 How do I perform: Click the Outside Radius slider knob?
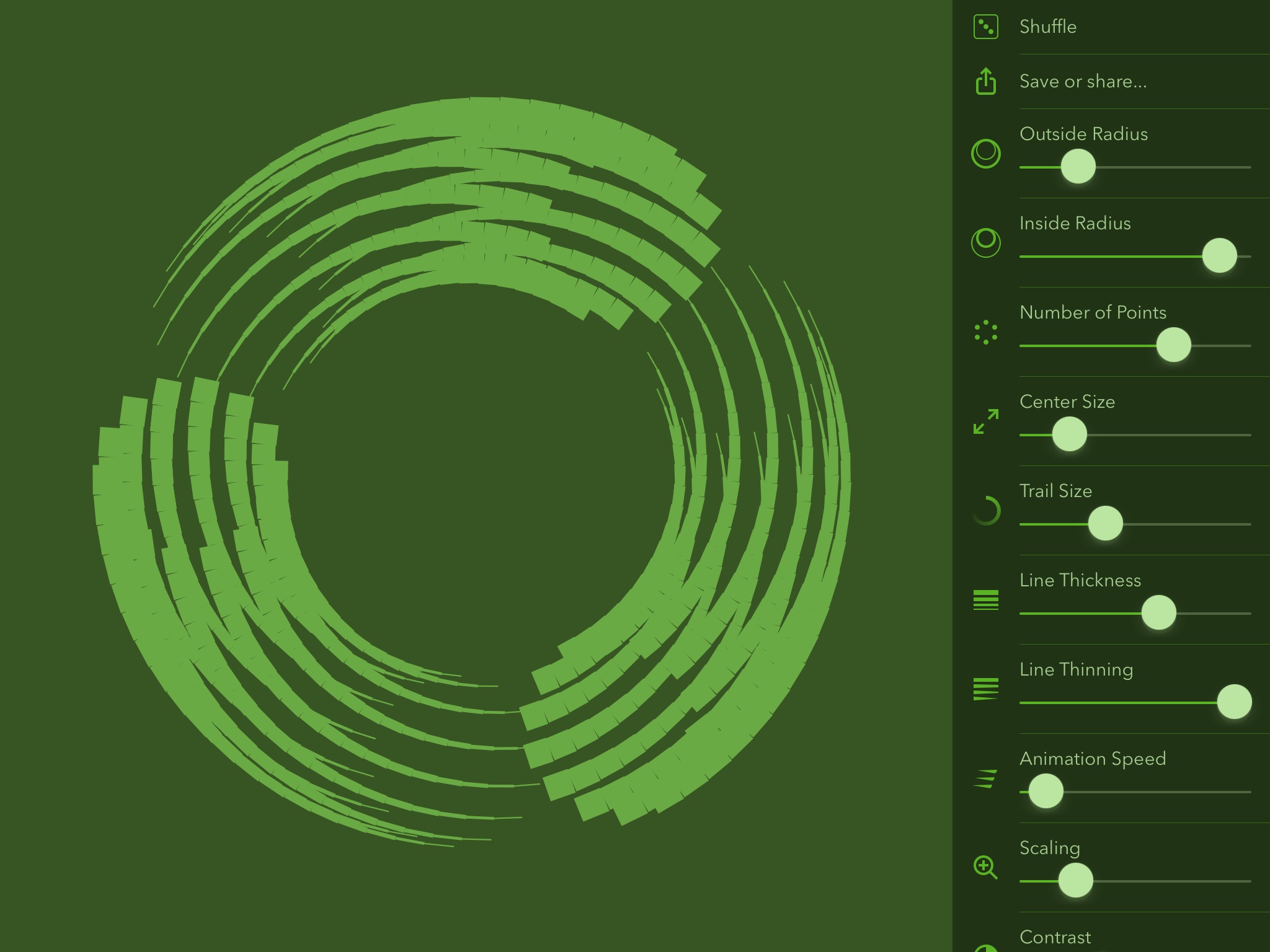click(x=1078, y=166)
